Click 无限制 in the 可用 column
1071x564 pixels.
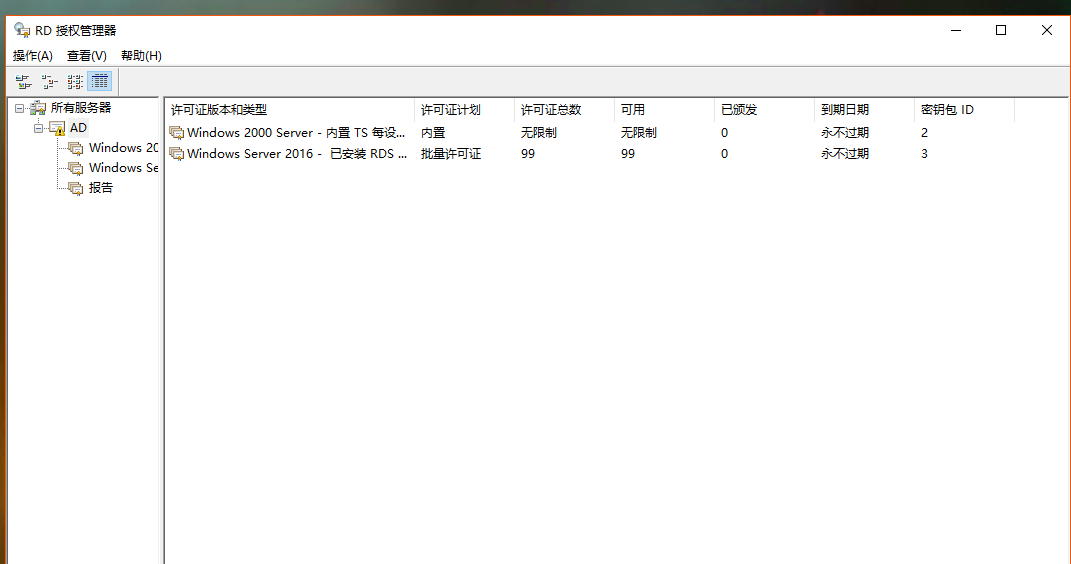pyautogui.click(x=639, y=132)
